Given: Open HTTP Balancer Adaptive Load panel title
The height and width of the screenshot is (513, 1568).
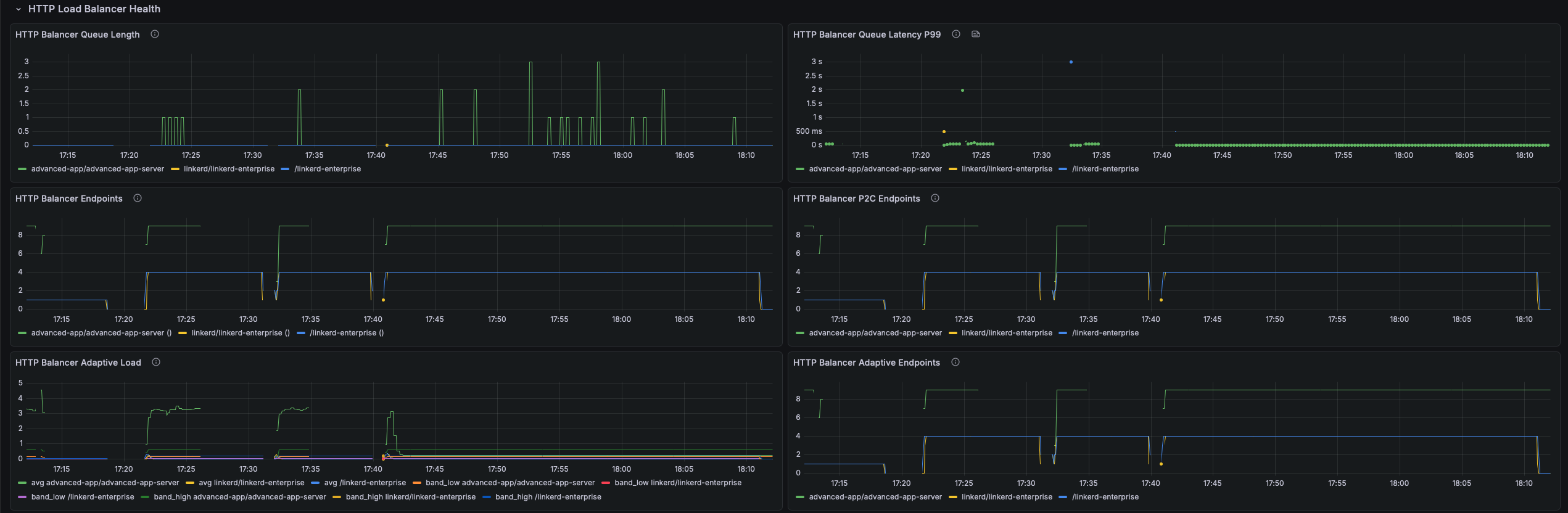Looking at the screenshot, I should [x=78, y=363].
